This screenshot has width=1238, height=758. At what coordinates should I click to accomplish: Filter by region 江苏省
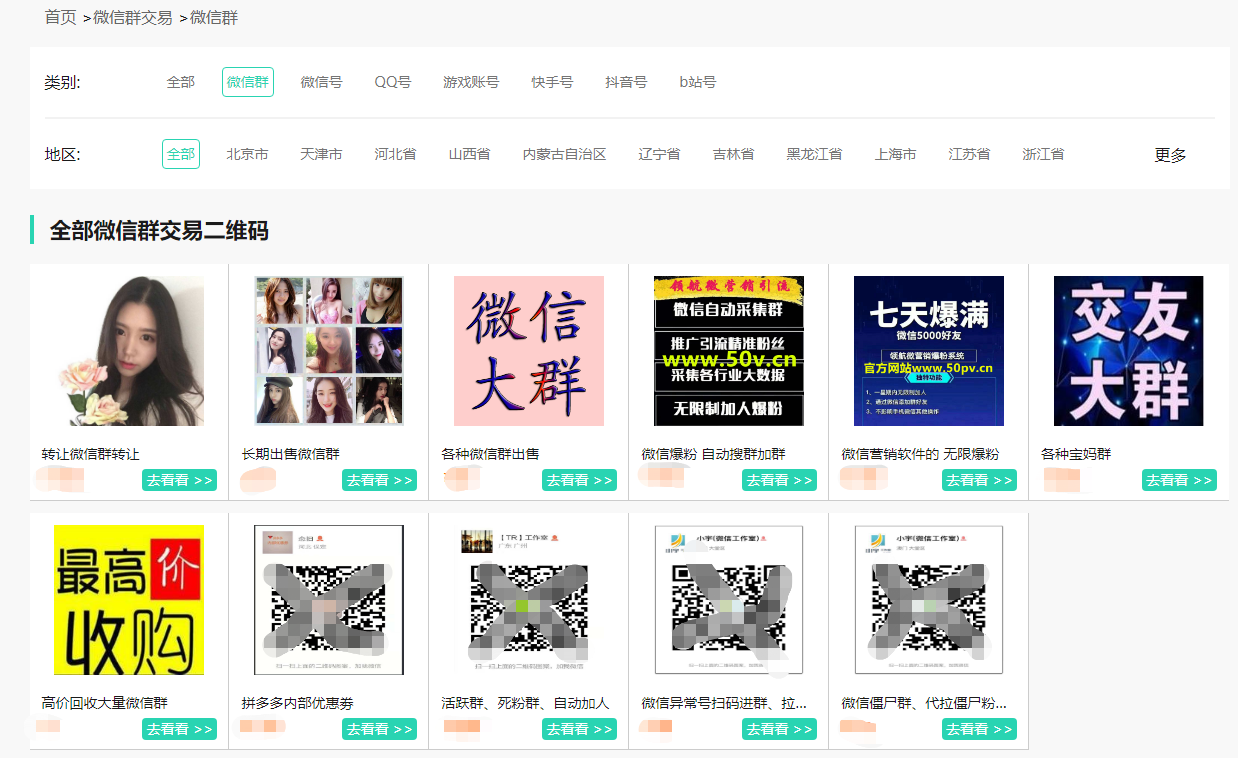click(x=969, y=154)
